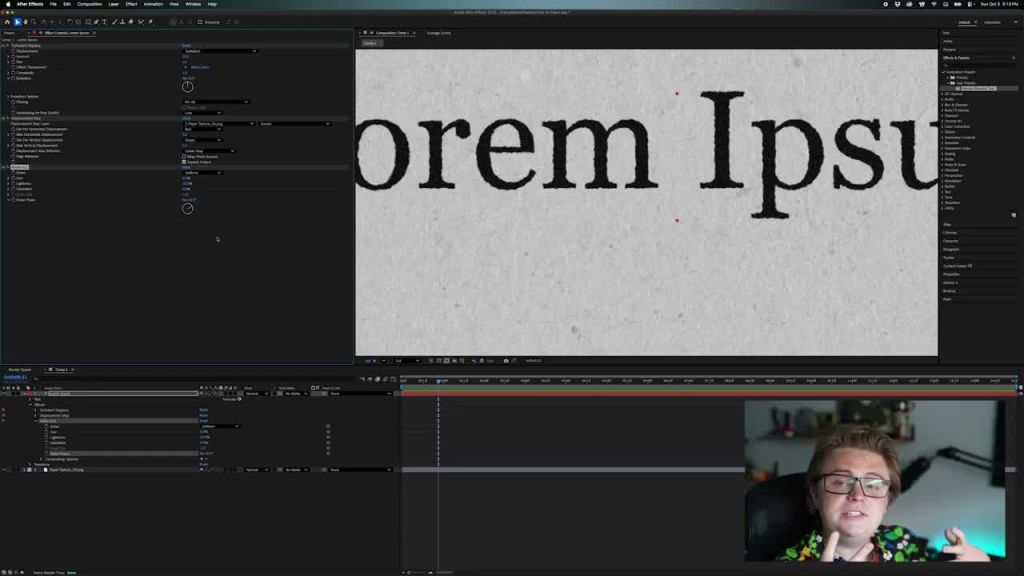The image size is (1024, 576).
Task: Open the Displacement type dropdown
Action: click(219, 51)
